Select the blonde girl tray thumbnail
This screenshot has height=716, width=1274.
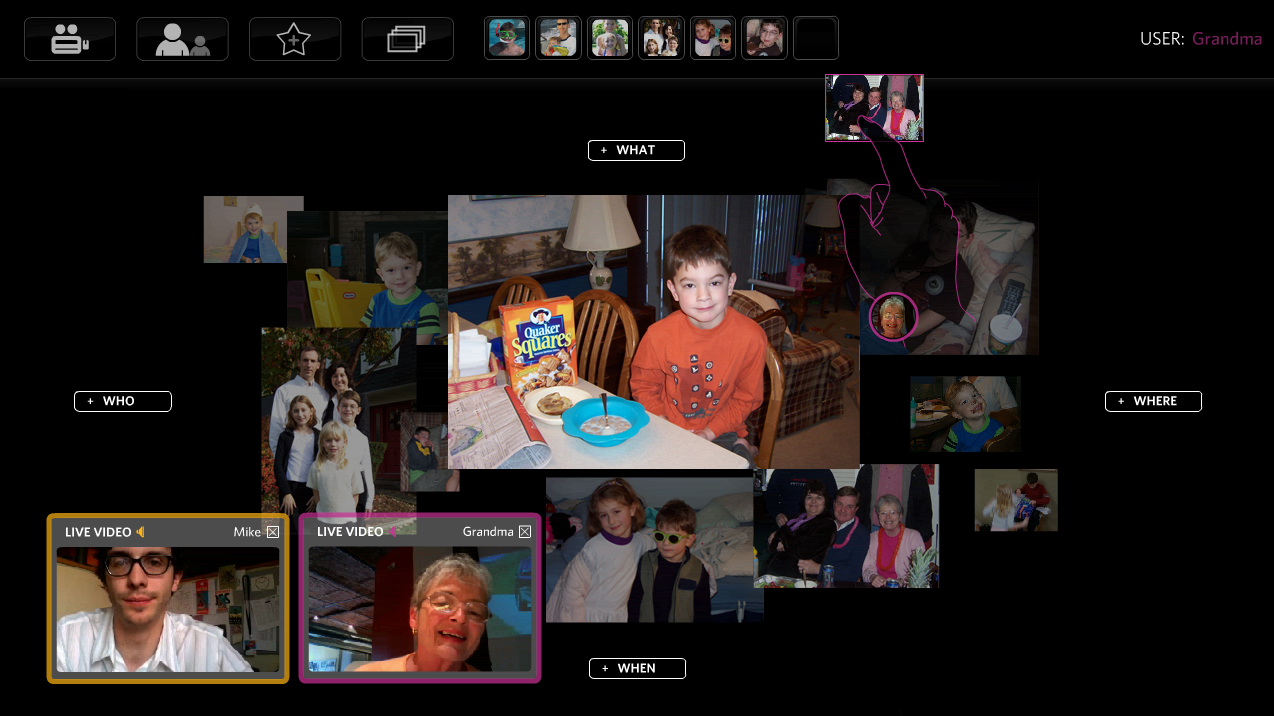[x=610, y=38]
